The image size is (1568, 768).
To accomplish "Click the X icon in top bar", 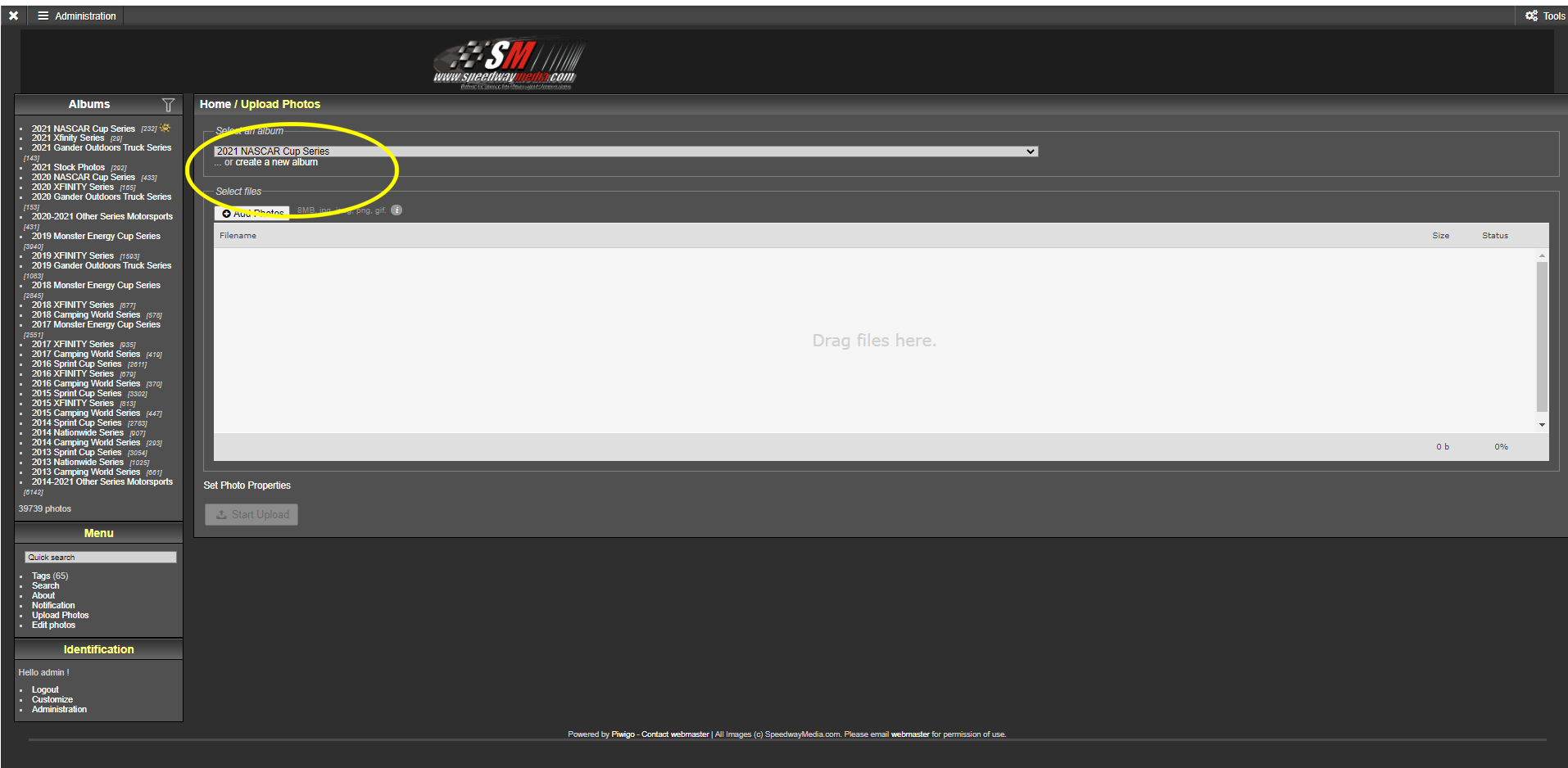I will point(14,16).
